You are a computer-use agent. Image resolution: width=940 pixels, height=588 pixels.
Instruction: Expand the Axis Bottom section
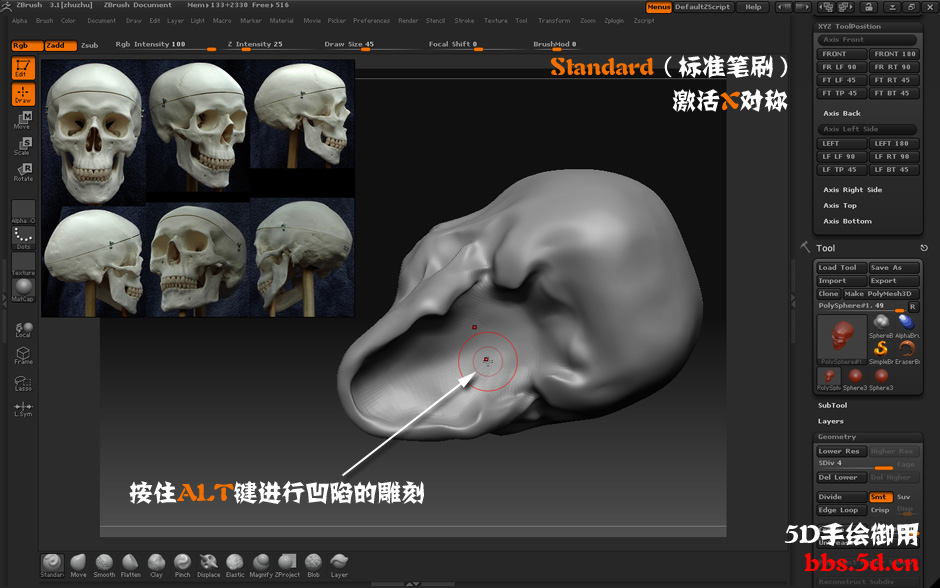pyautogui.click(x=848, y=221)
